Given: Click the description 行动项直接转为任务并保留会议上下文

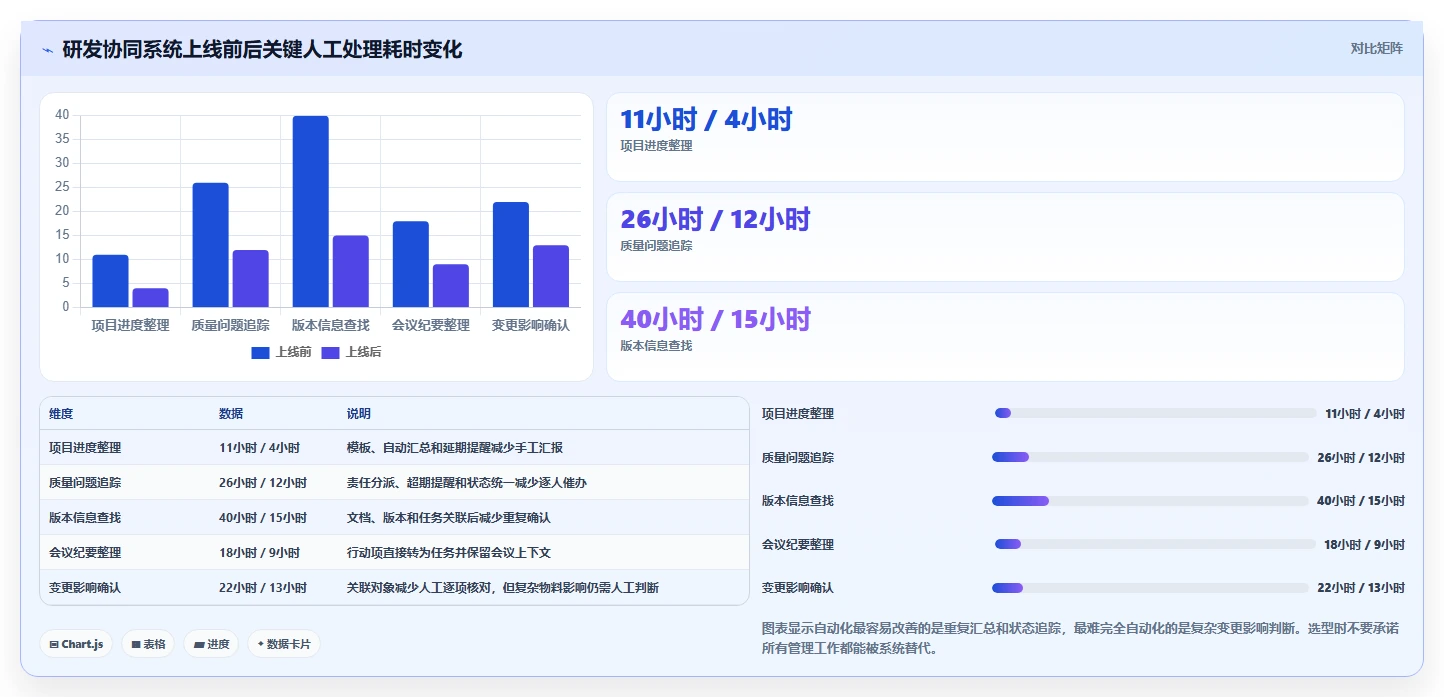Looking at the screenshot, I should (449, 553).
